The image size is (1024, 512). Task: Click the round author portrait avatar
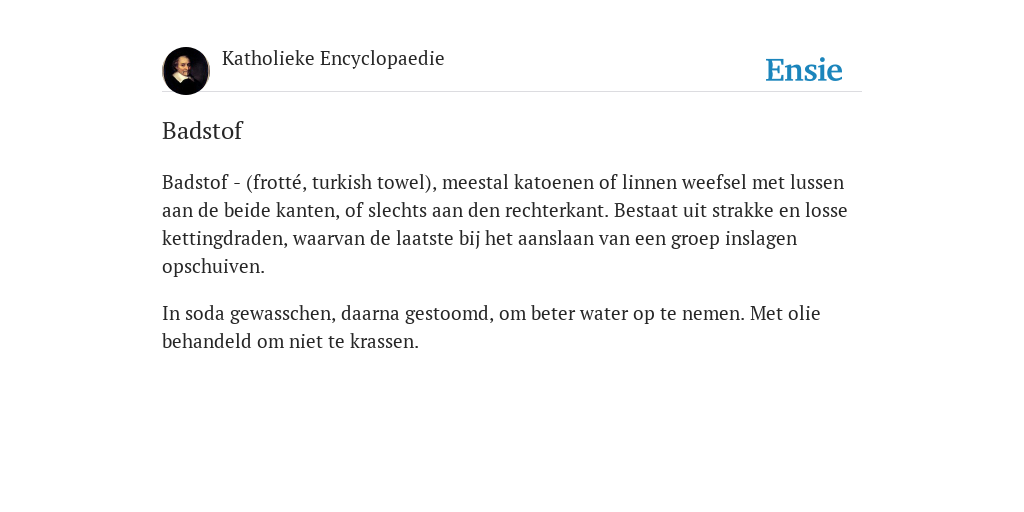186,71
